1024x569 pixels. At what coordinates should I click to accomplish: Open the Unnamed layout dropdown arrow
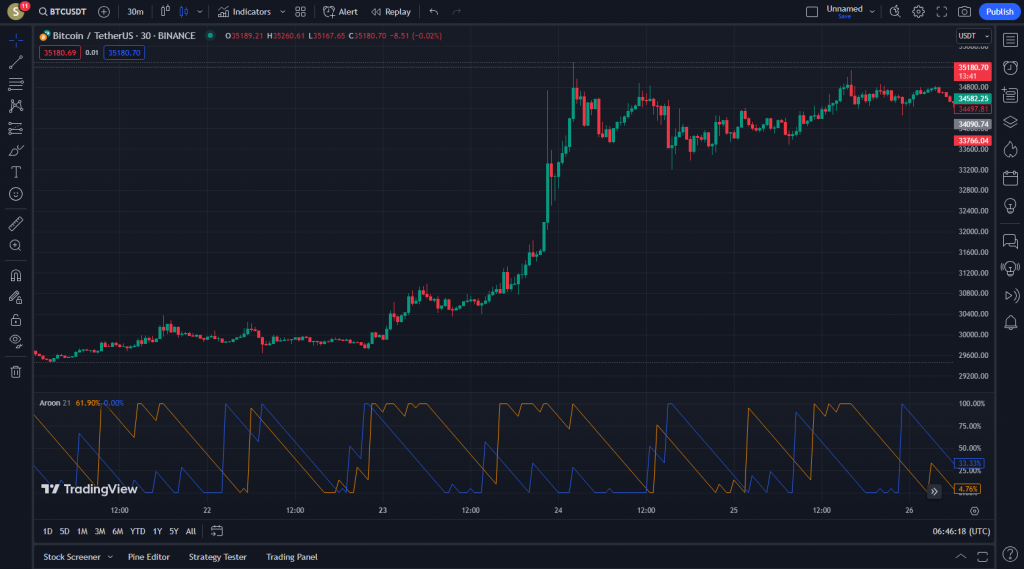pos(872,12)
